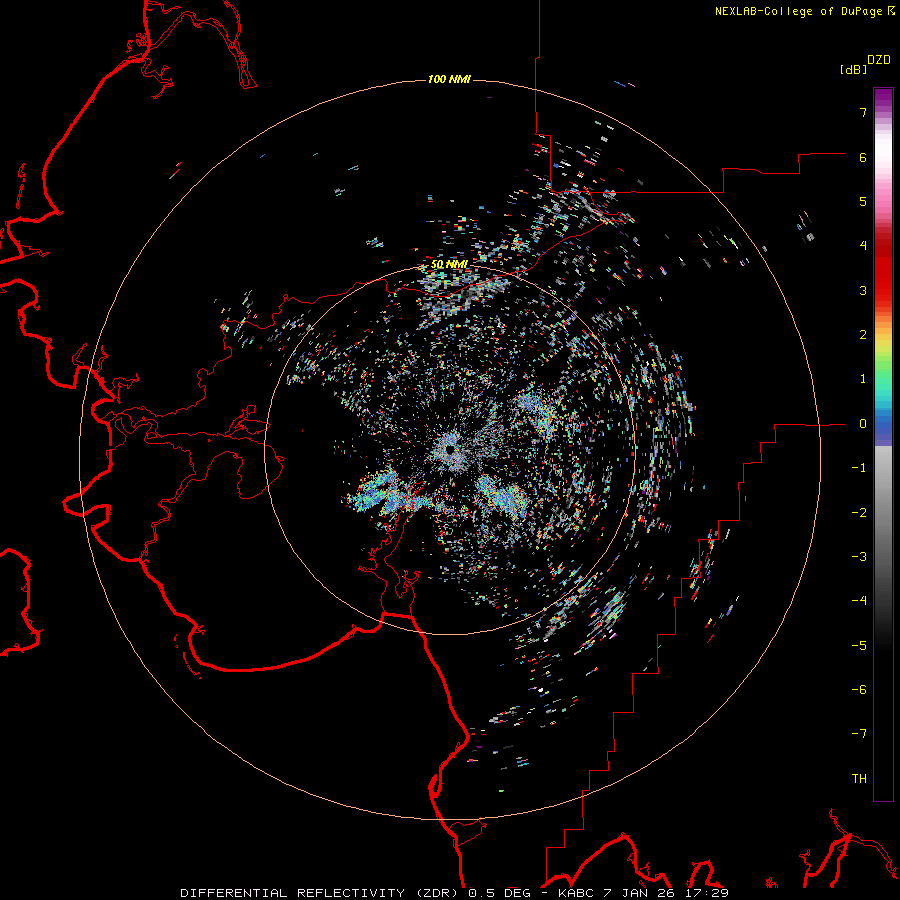This screenshot has width=900, height=900.
Task: Click the TH threshold label on scale
Action: coord(859,779)
